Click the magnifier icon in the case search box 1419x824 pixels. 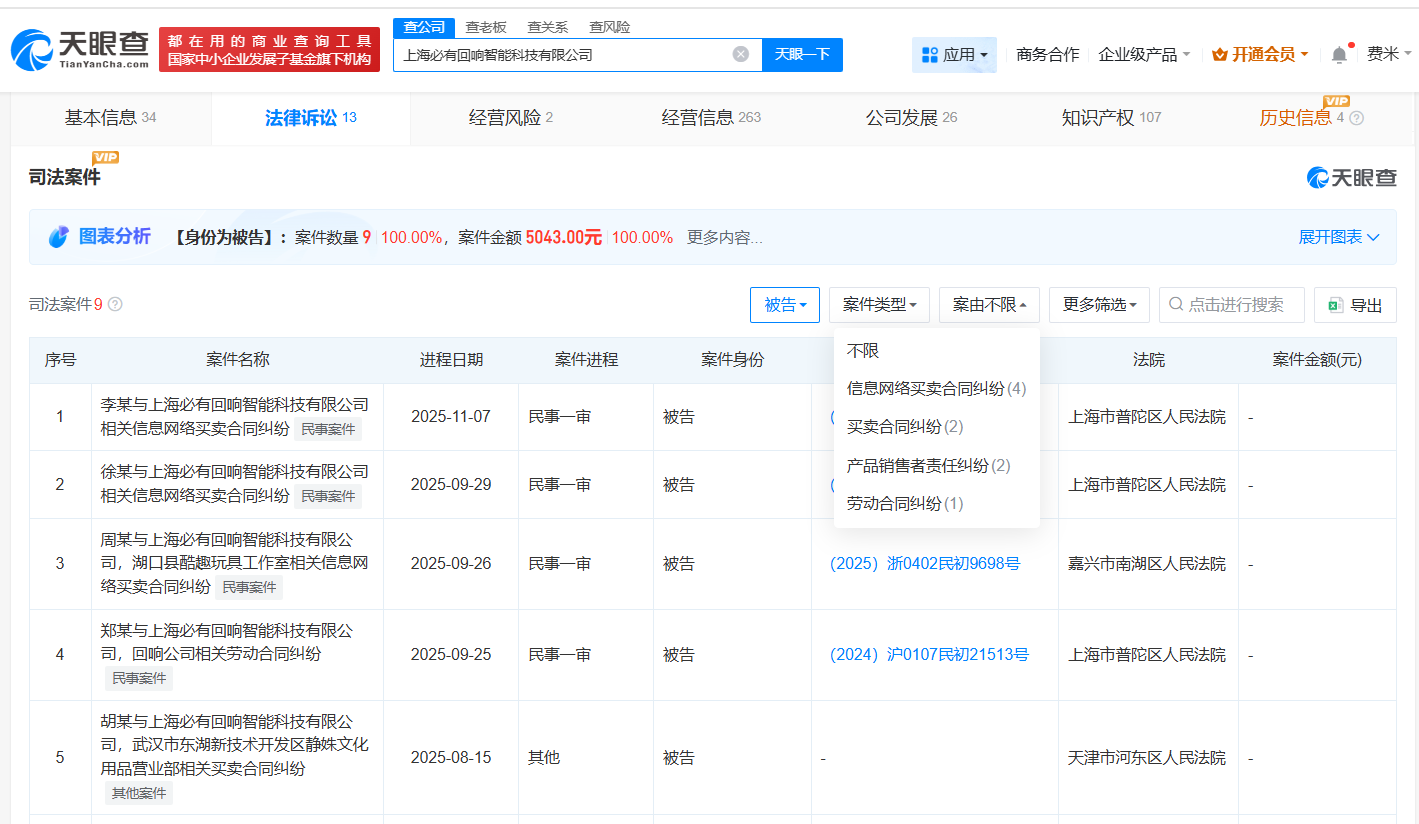click(x=1175, y=305)
